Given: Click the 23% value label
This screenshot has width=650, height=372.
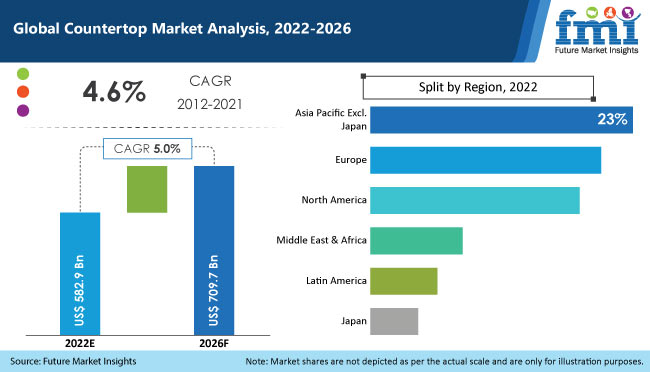Looking at the screenshot, I should click(612, 119).
